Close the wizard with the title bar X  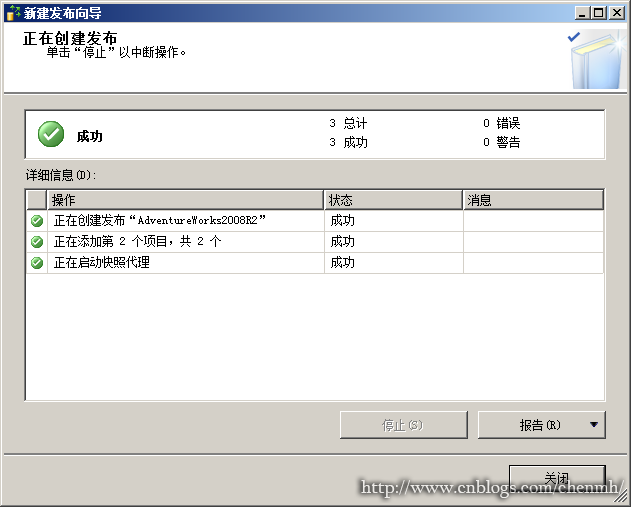(619, 13)
